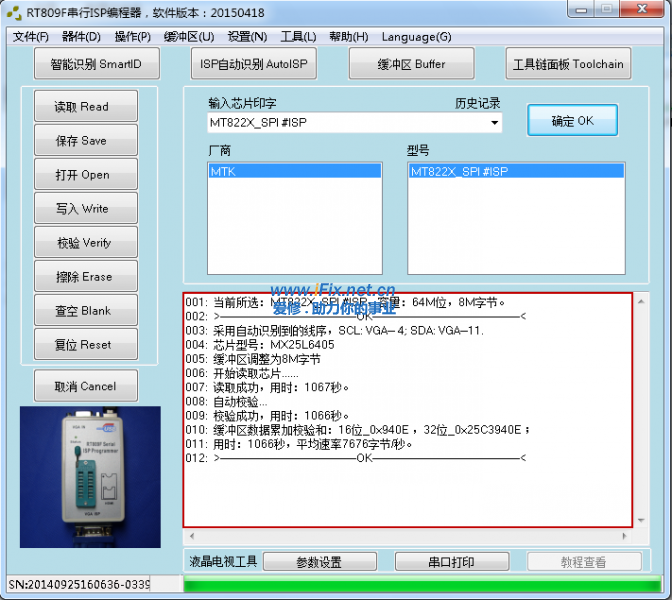
Task: Run Blank check button
Action: click(82, 311)
